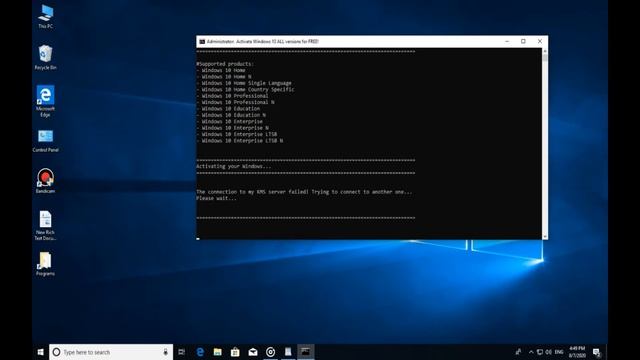The image size is (640, 360).
Task: Open the Control Panel desktop shortcut
Action: 45,141
